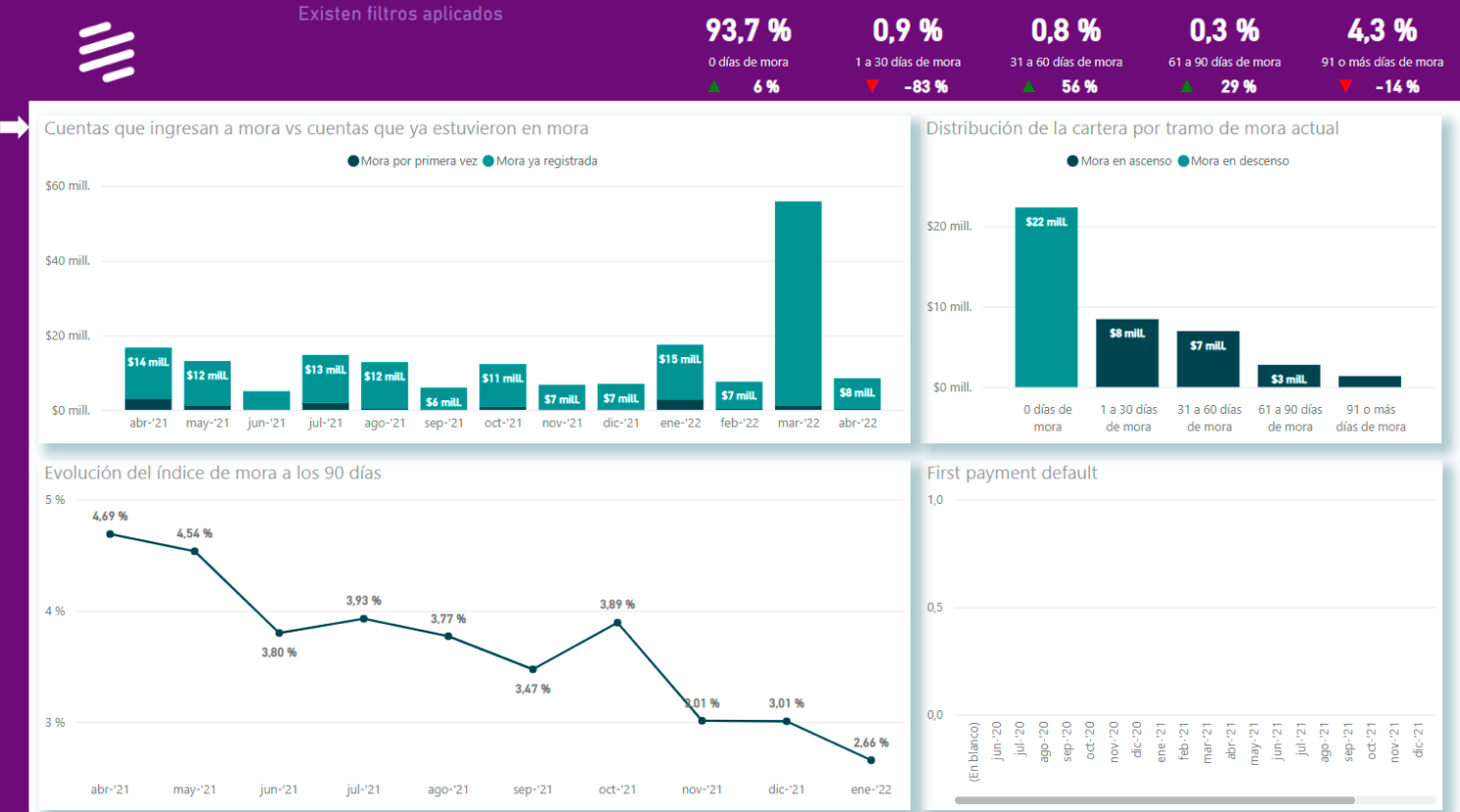Click red down triangle under 1 a 30 días
The width and height of the screenshot is (1460, 812).
coord(872,86)
